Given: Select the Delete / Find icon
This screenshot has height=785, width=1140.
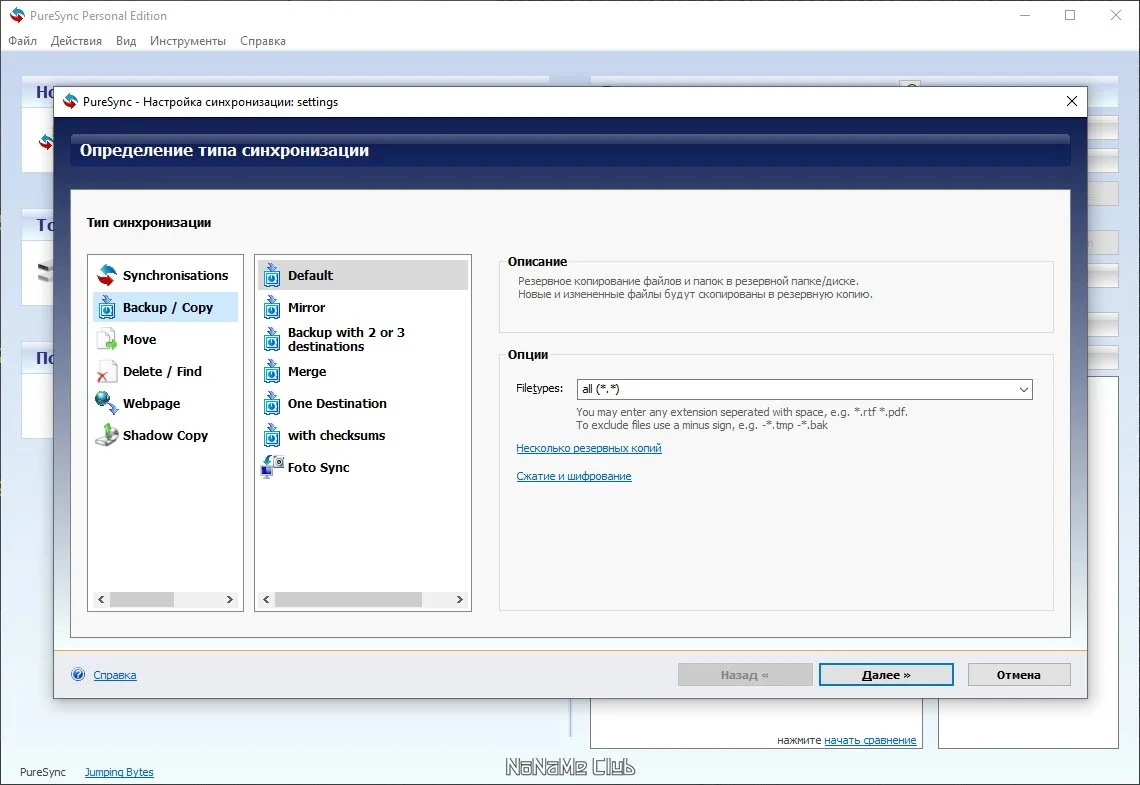Looking at the screenshot, I should [x=107, y=371].
